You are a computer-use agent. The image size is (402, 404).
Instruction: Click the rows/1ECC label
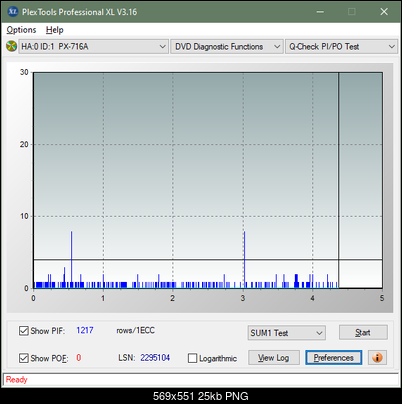pyautogui.click(x=135, y=330)
